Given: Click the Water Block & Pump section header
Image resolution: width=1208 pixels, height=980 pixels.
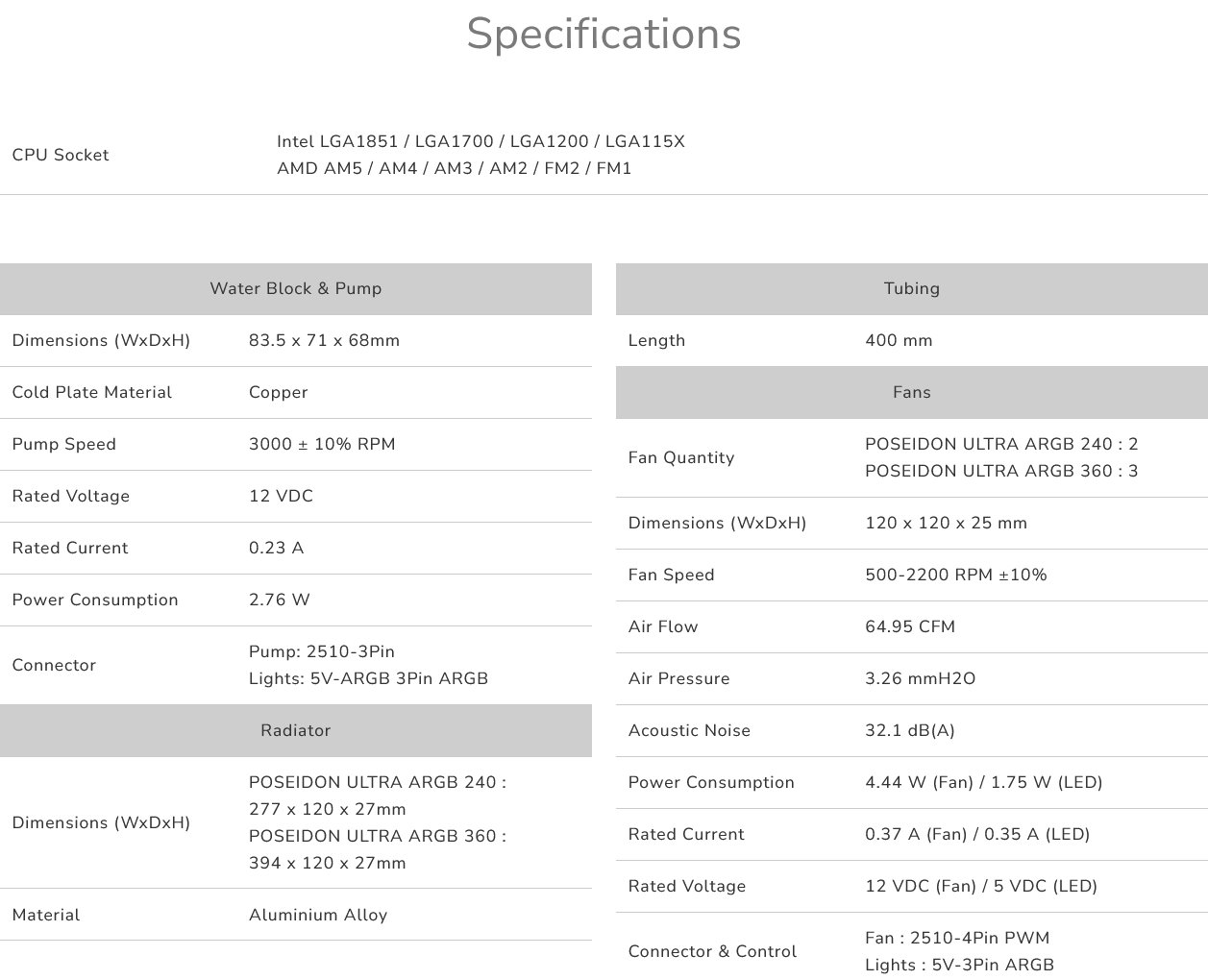Looking at the screenshot, I should [x=295, y=288].
